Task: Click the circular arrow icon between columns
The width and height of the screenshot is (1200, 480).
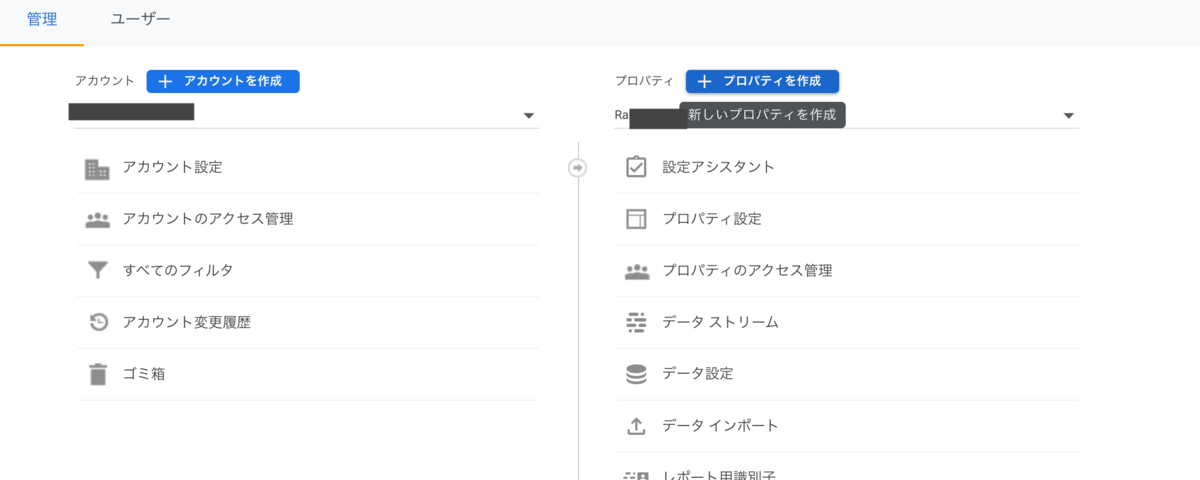Action: (577, 168)
